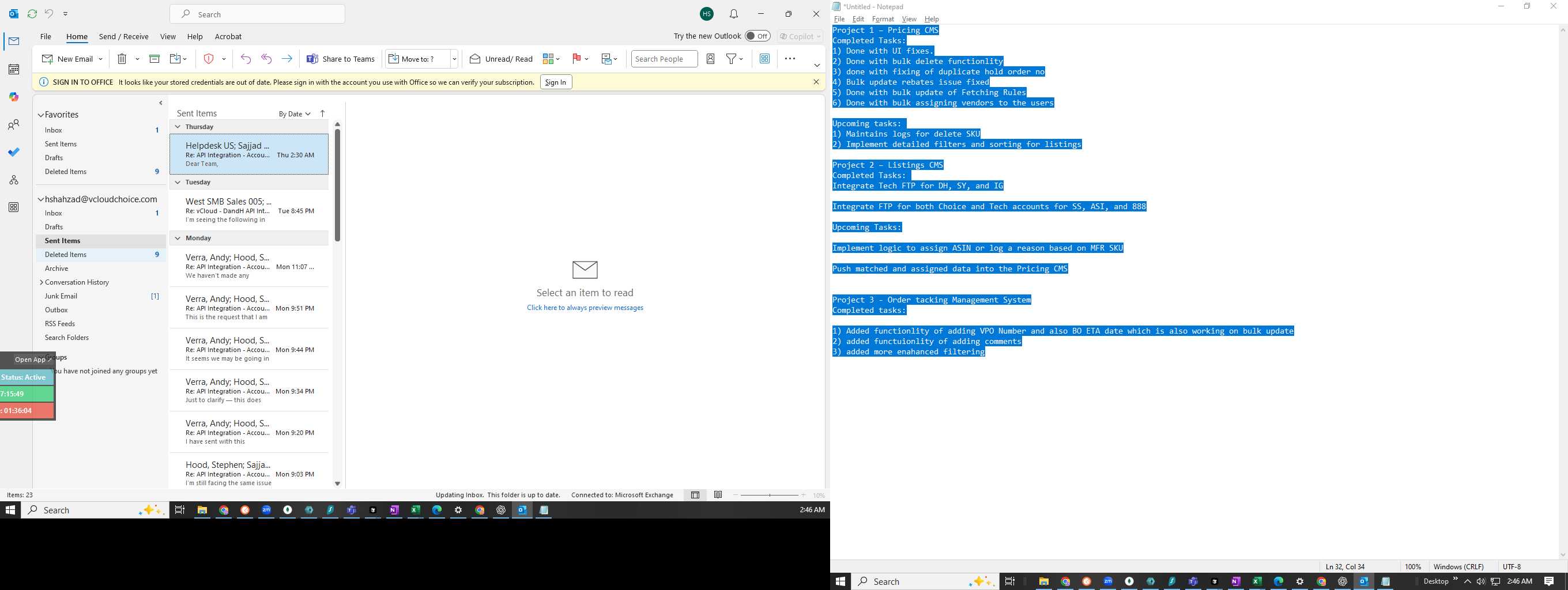
Task: Open the Help menu in Notepad
Action: tap(932, 19)
